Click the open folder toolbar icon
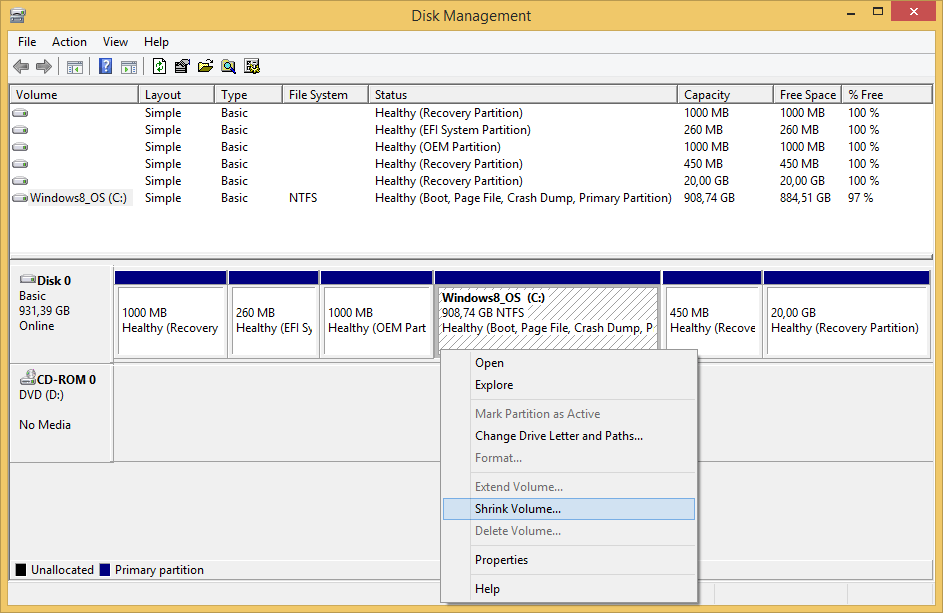 206,67
